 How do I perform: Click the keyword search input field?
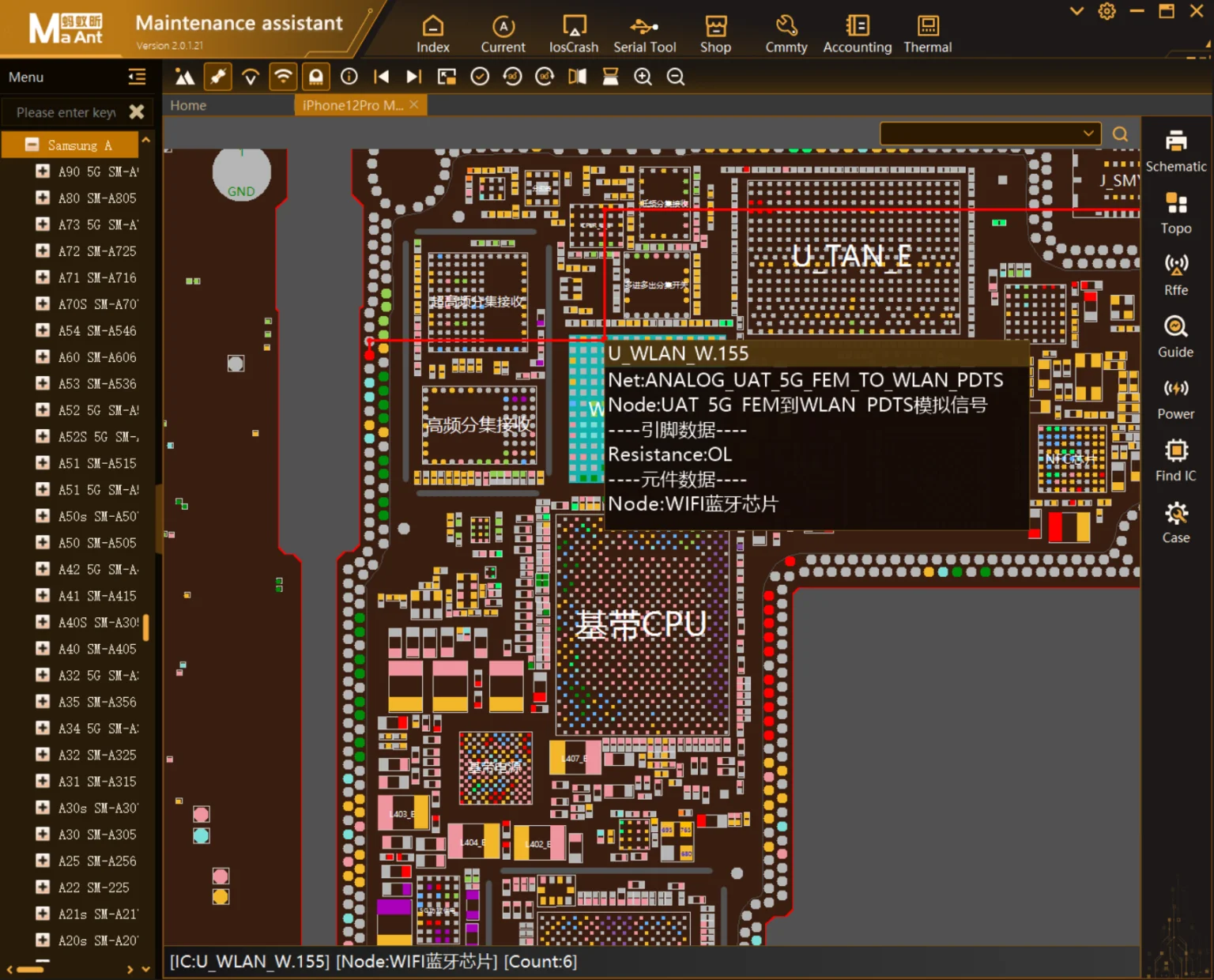(66, 112)
